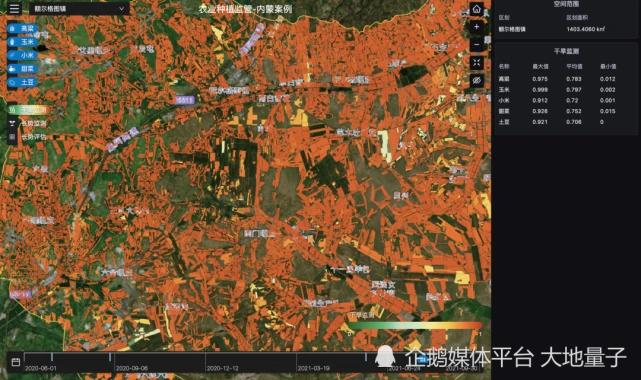Toggle fullscreen map view icon

click(476, 63)
